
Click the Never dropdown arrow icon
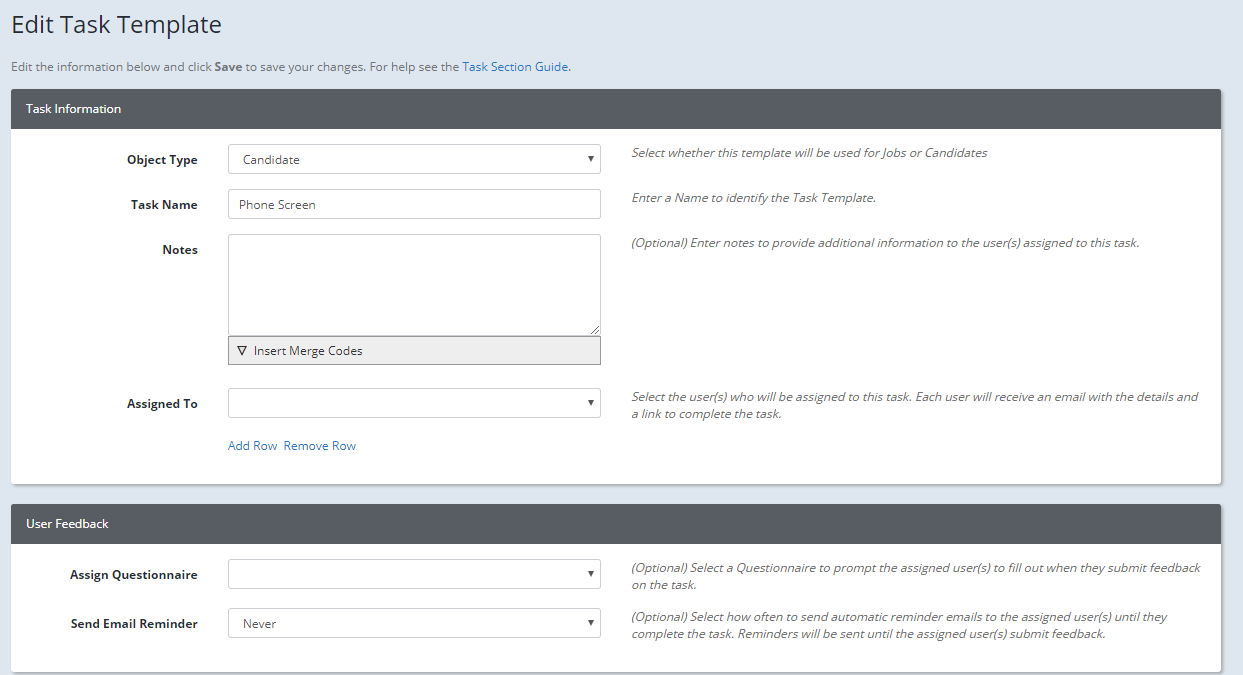(x=589, y=623)
